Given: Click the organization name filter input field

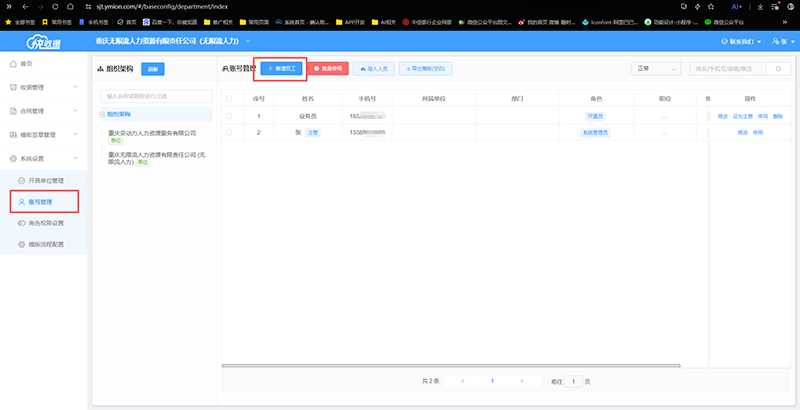Looking at the screenshot, I should tap(158, 96).
